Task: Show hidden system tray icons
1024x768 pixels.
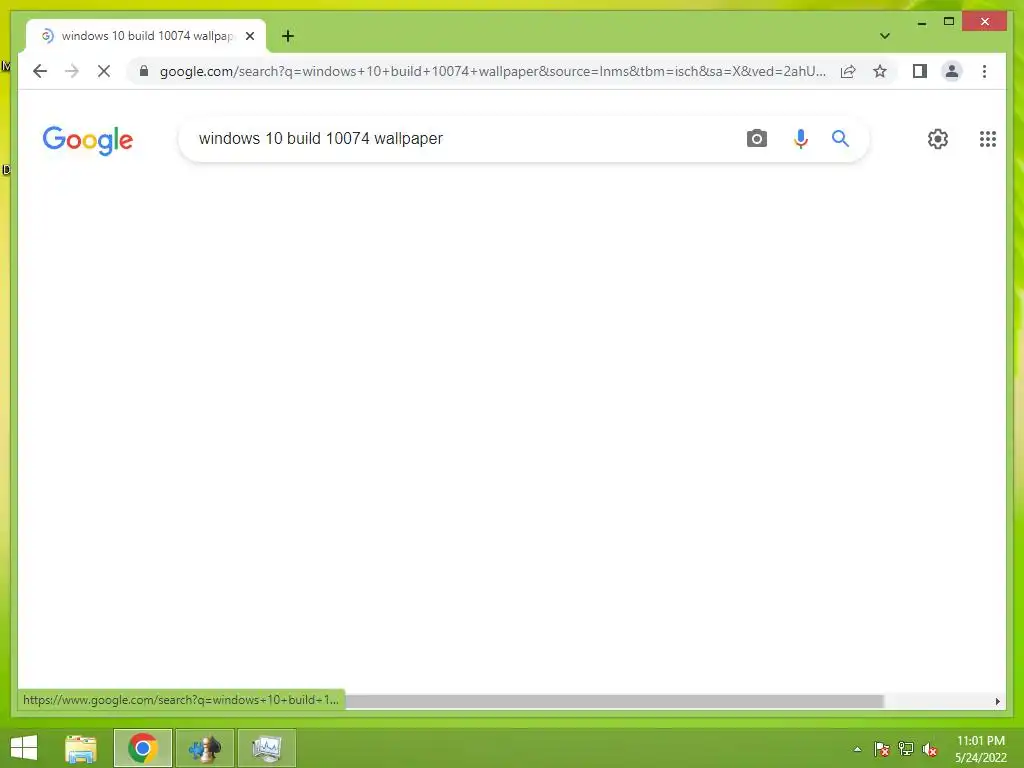Action: click(x=857, y=749)
